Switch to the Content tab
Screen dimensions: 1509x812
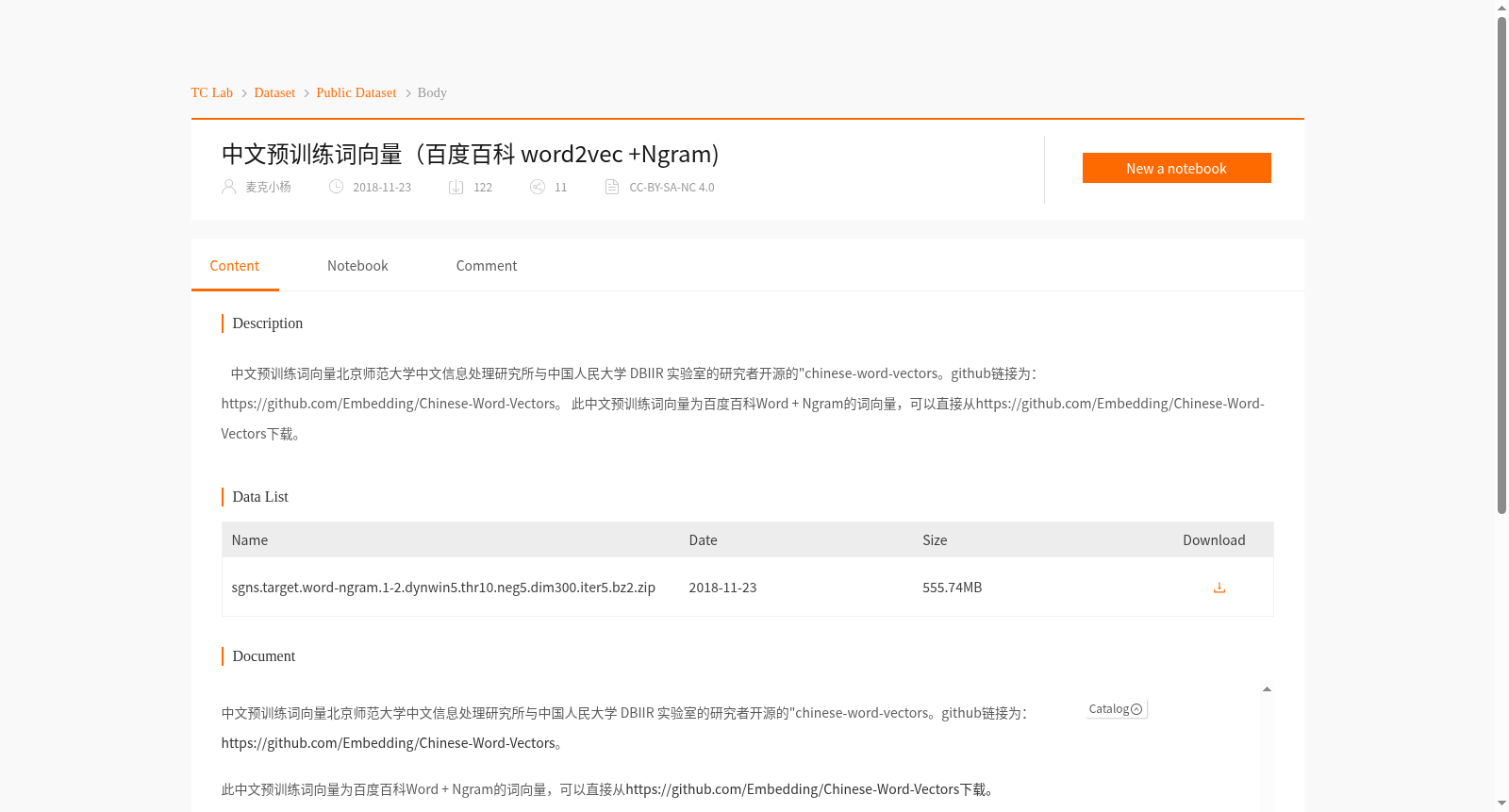click(x=235, y=266)
